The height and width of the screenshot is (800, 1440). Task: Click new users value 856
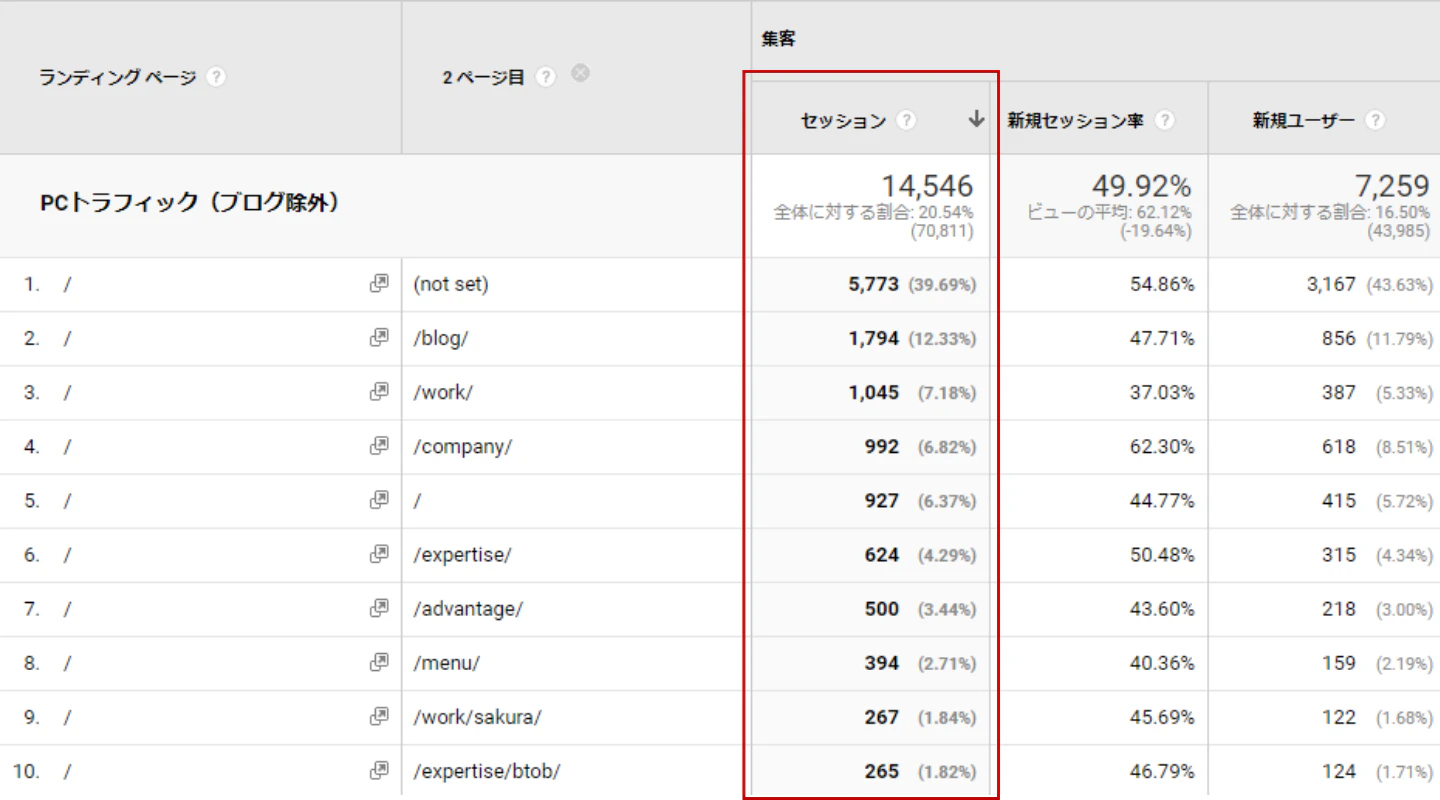pyautogui.click(x=1339, y=338)
